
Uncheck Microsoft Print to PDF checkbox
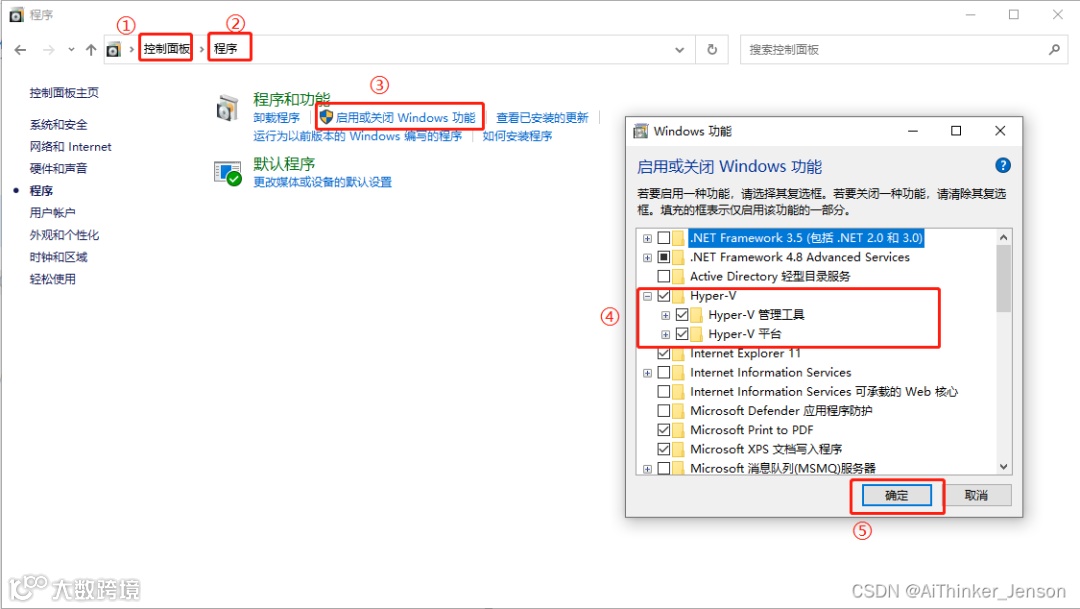664,431
